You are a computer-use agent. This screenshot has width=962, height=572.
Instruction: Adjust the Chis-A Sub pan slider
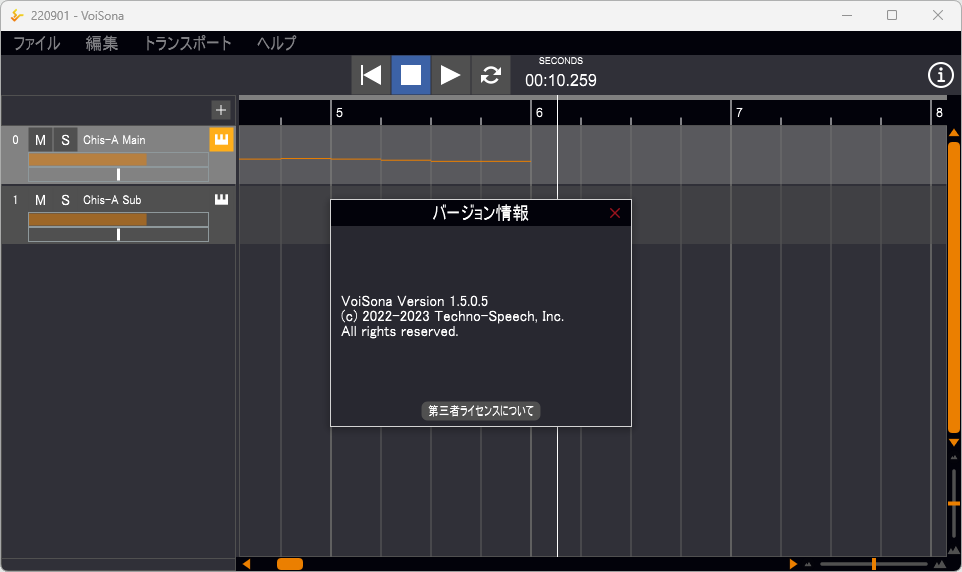(x=118, y=234)
